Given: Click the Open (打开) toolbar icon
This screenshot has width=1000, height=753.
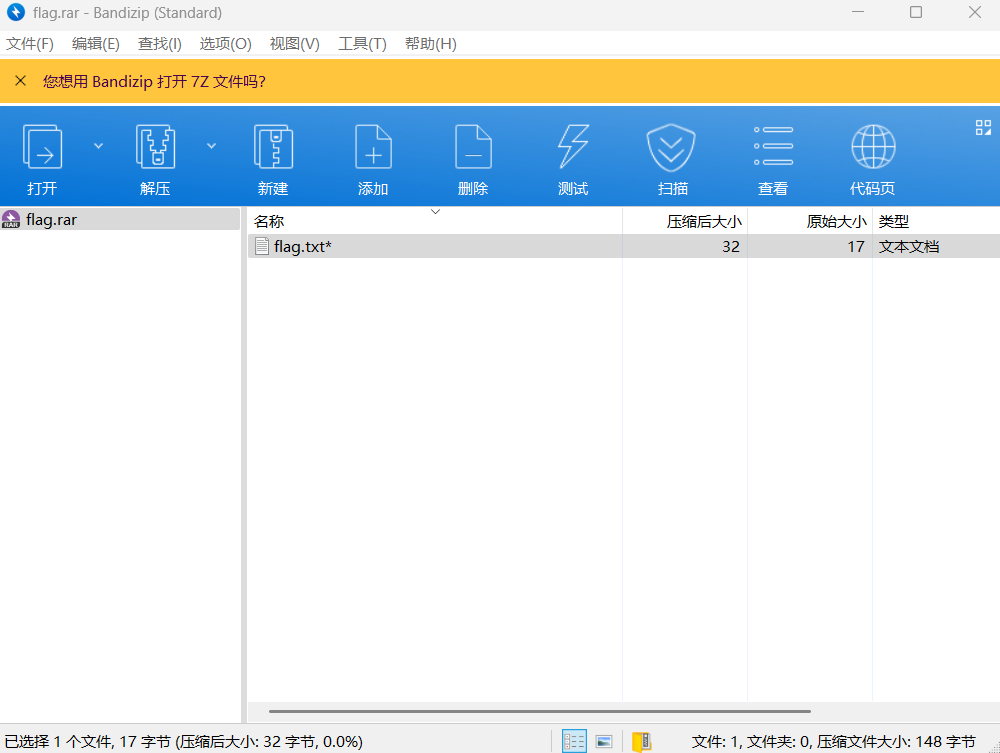Looking at the screenshot, I should coord(42,147).
